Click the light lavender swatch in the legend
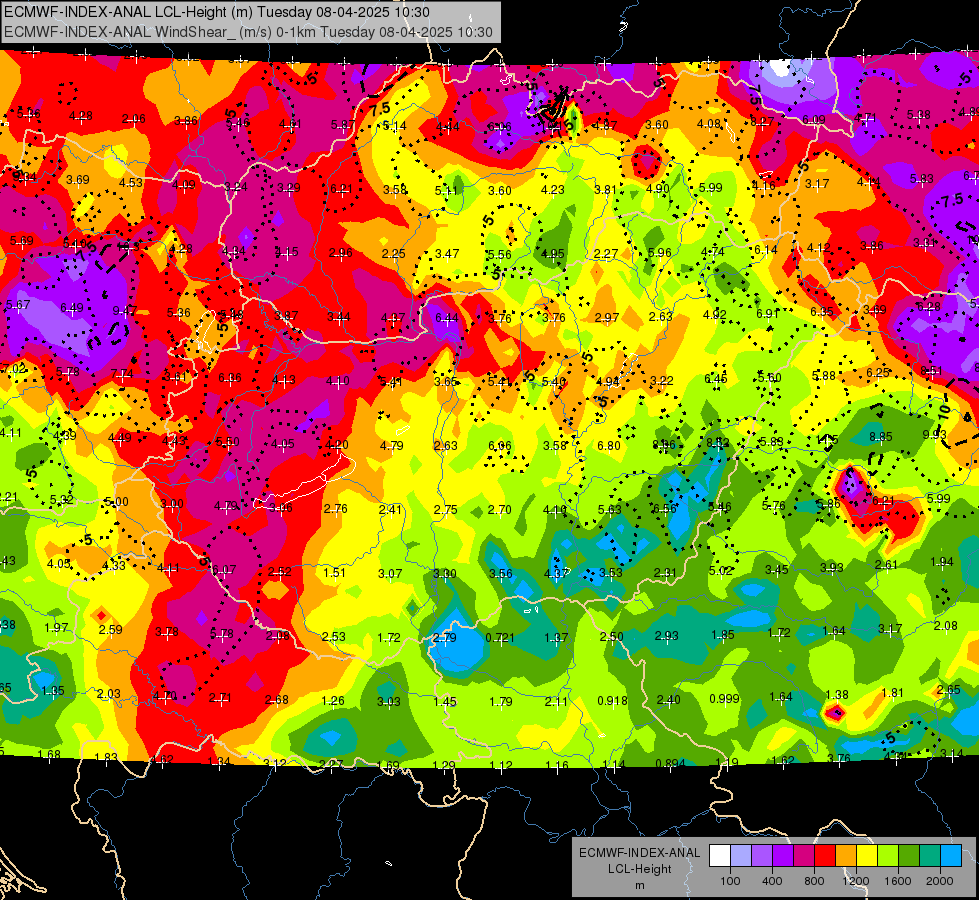 (741, 856)
